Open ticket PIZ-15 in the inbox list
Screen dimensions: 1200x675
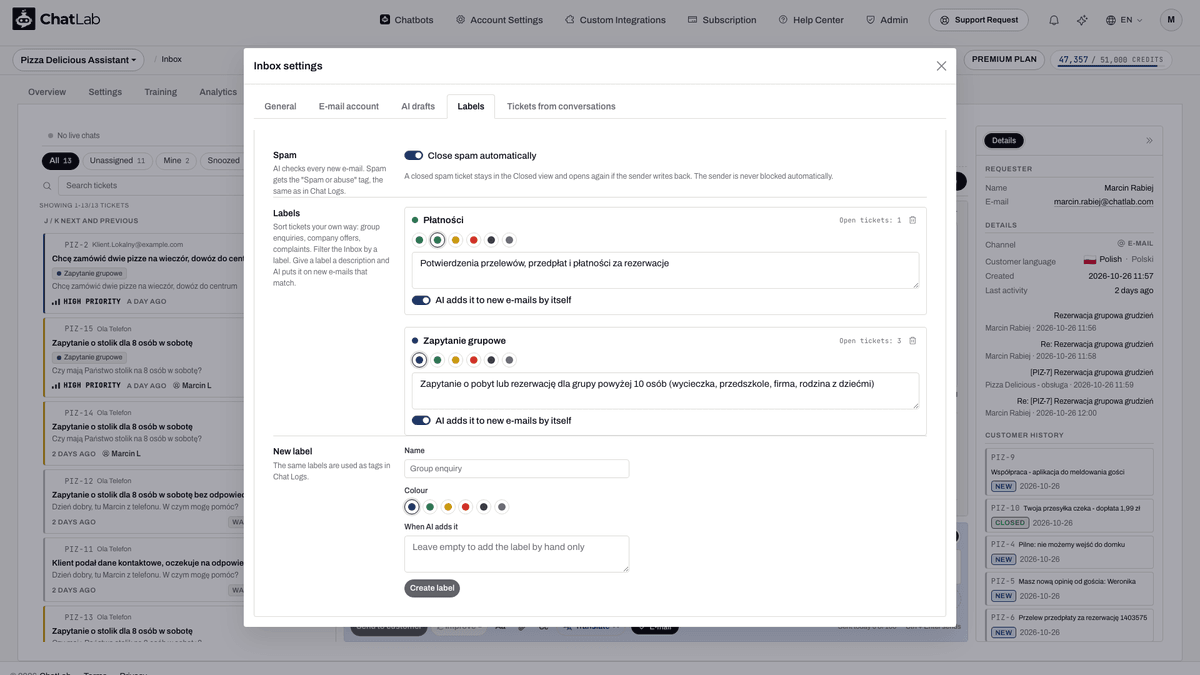pyautogui.click(x=144, y=357)
